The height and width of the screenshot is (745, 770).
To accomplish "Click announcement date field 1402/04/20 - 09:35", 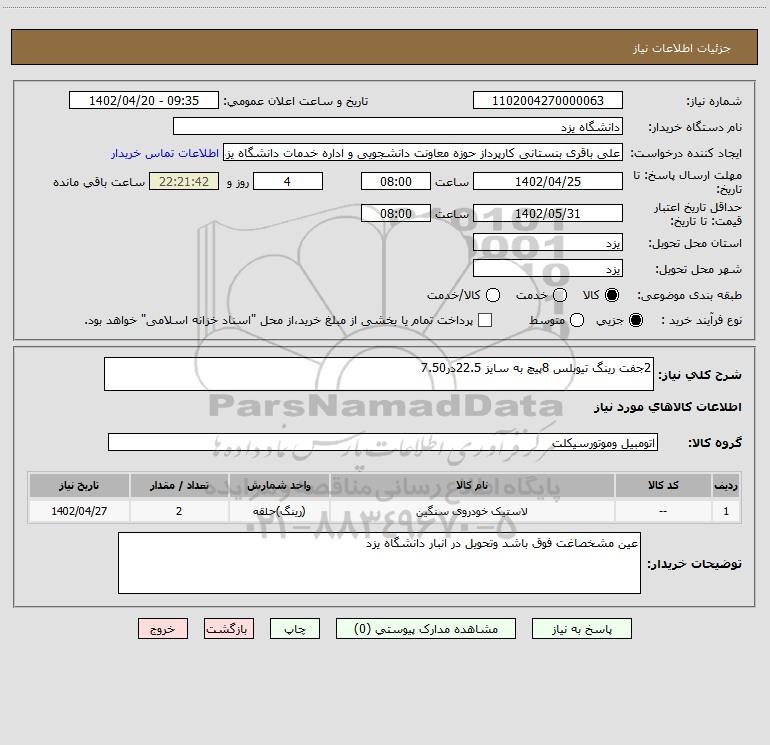I will [x=143, y=100].
